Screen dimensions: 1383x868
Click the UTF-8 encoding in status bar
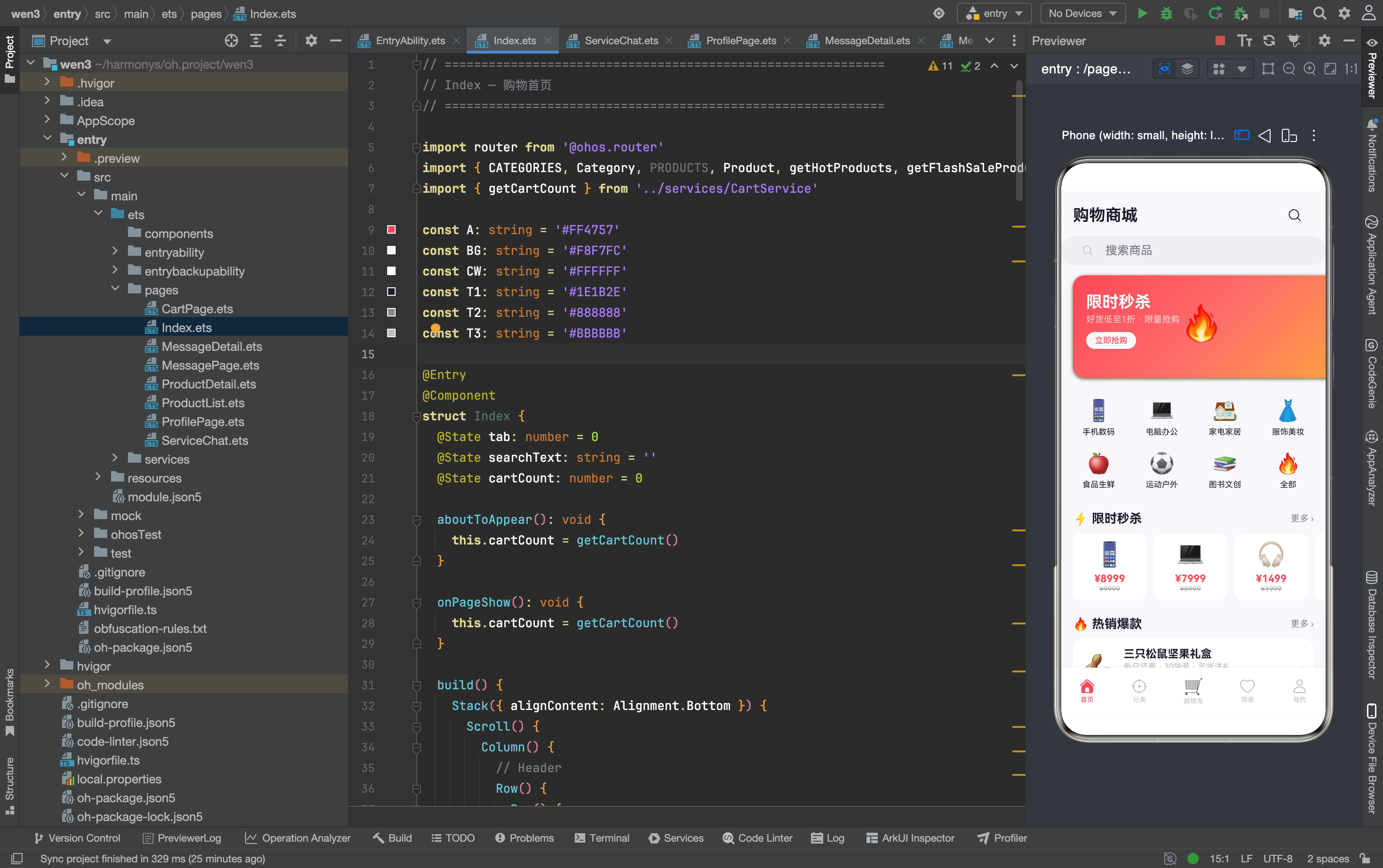pyautogui.click(x=1278, y=858)
